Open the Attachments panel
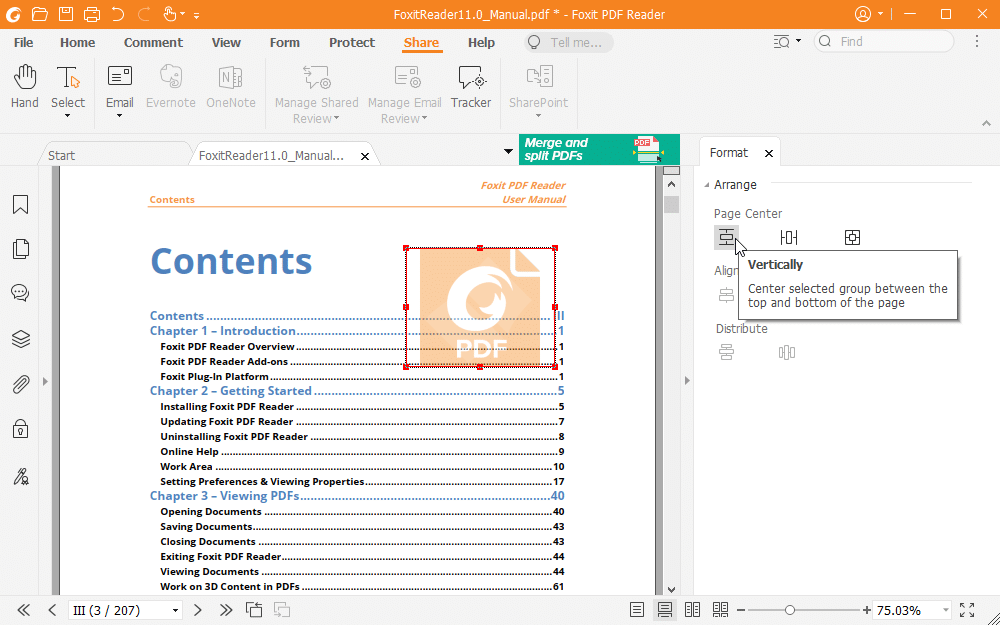Screen dimensions: 1000x625 click(20, 384)
